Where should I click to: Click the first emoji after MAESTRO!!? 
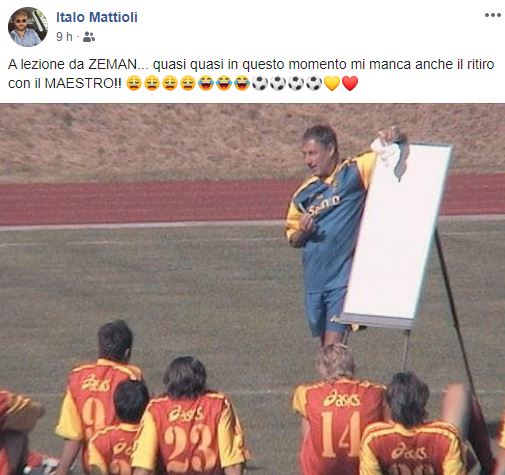click(134, 83)
